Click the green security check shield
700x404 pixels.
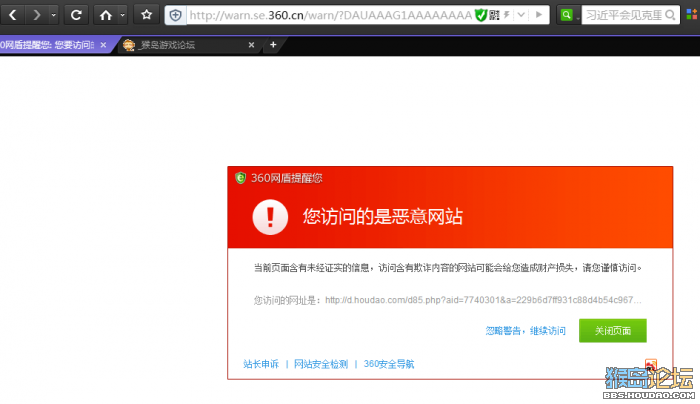(x=480, y=16)
